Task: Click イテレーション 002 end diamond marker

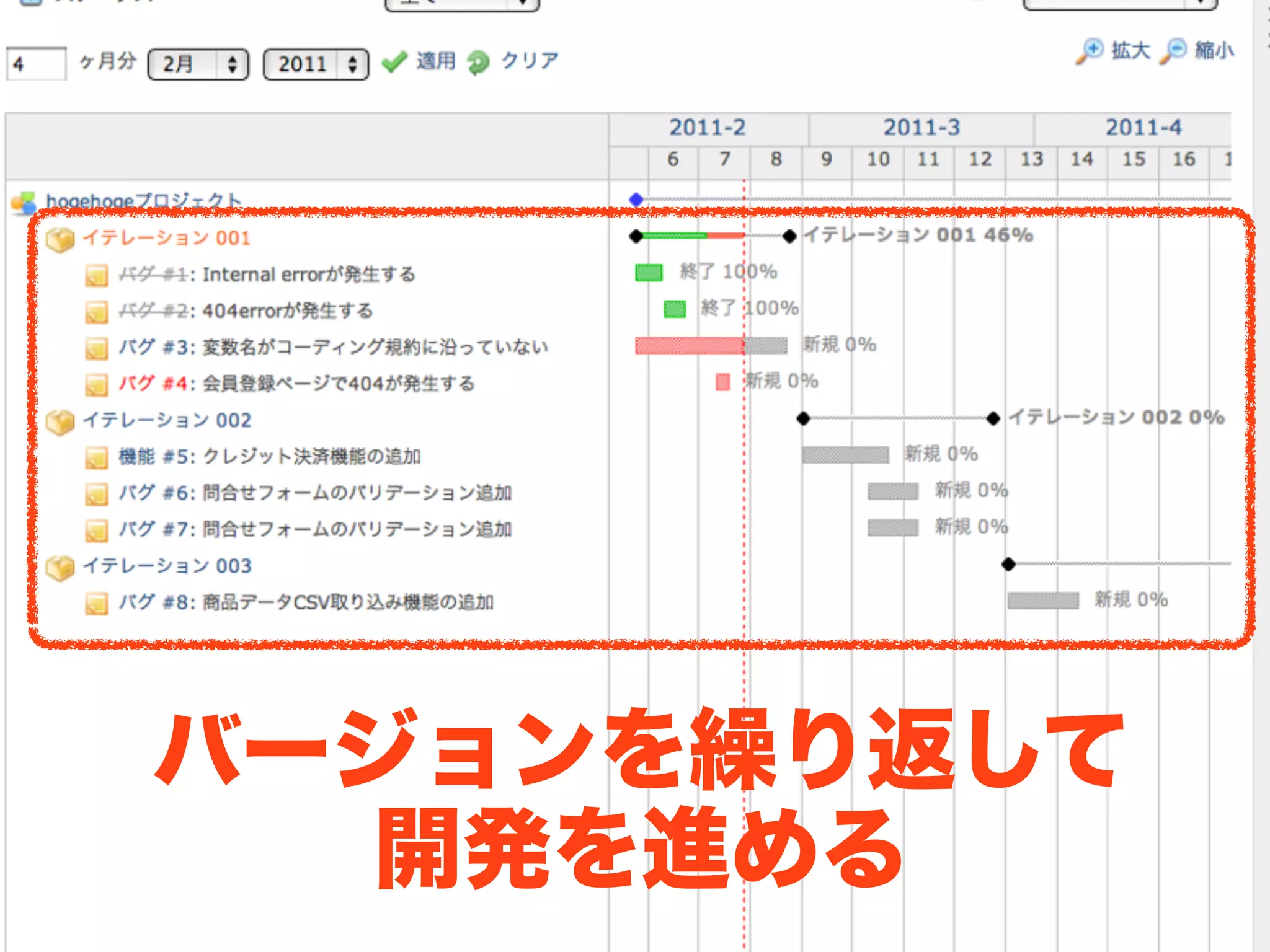Action: click(993, 419)
